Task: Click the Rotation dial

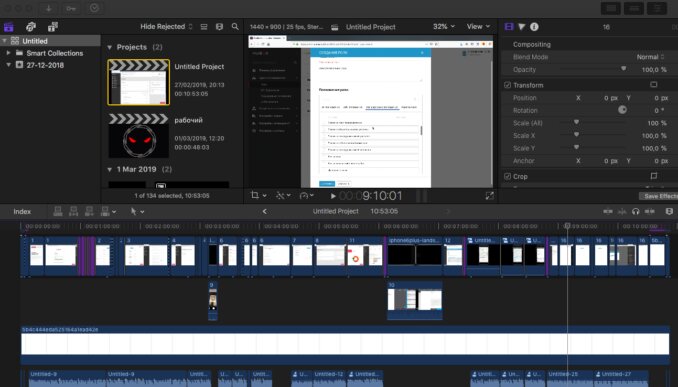Action: pos(622,110)
